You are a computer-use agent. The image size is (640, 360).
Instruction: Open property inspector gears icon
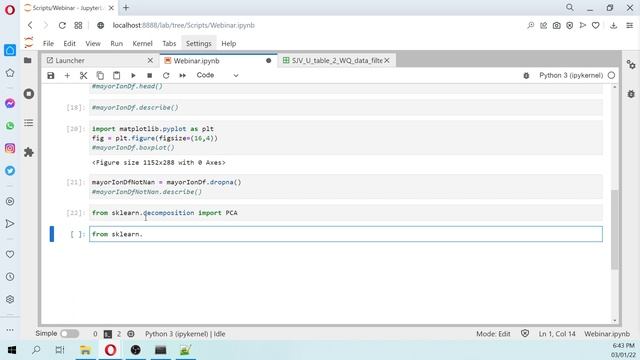tap(631, 64)
